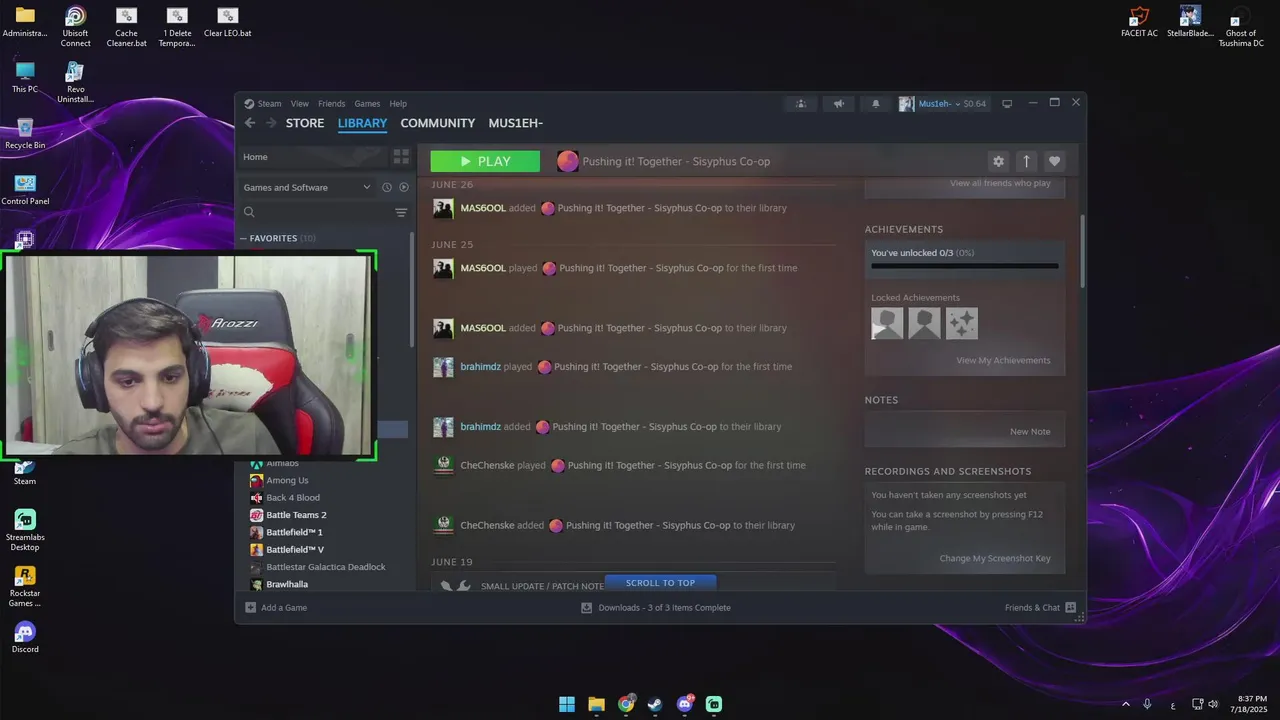Open Windows Start button on taskbar
The image size is (1280, 720).
(567, 704)
